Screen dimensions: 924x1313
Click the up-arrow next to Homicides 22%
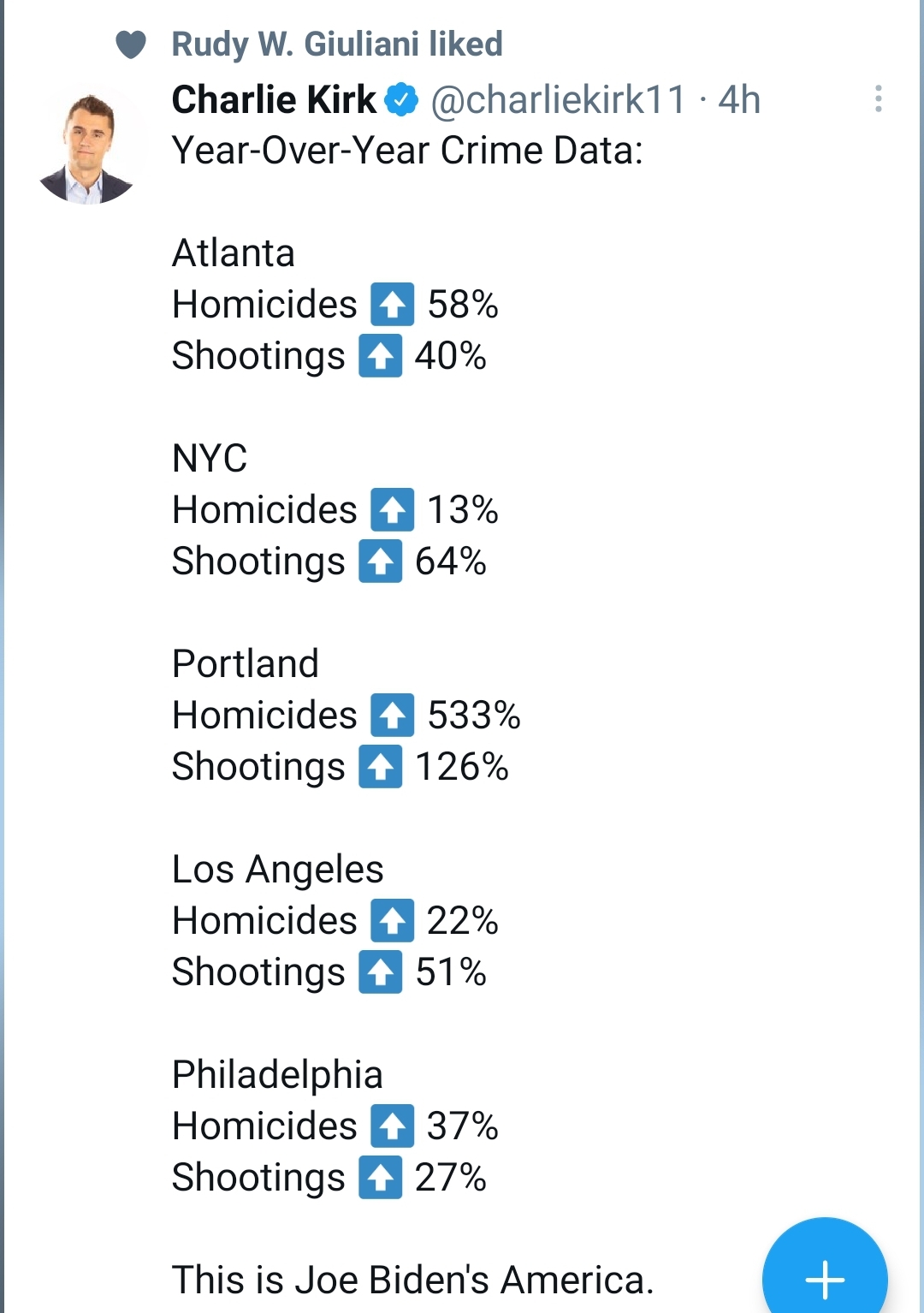pyautogui.click(x=393, y=921)
